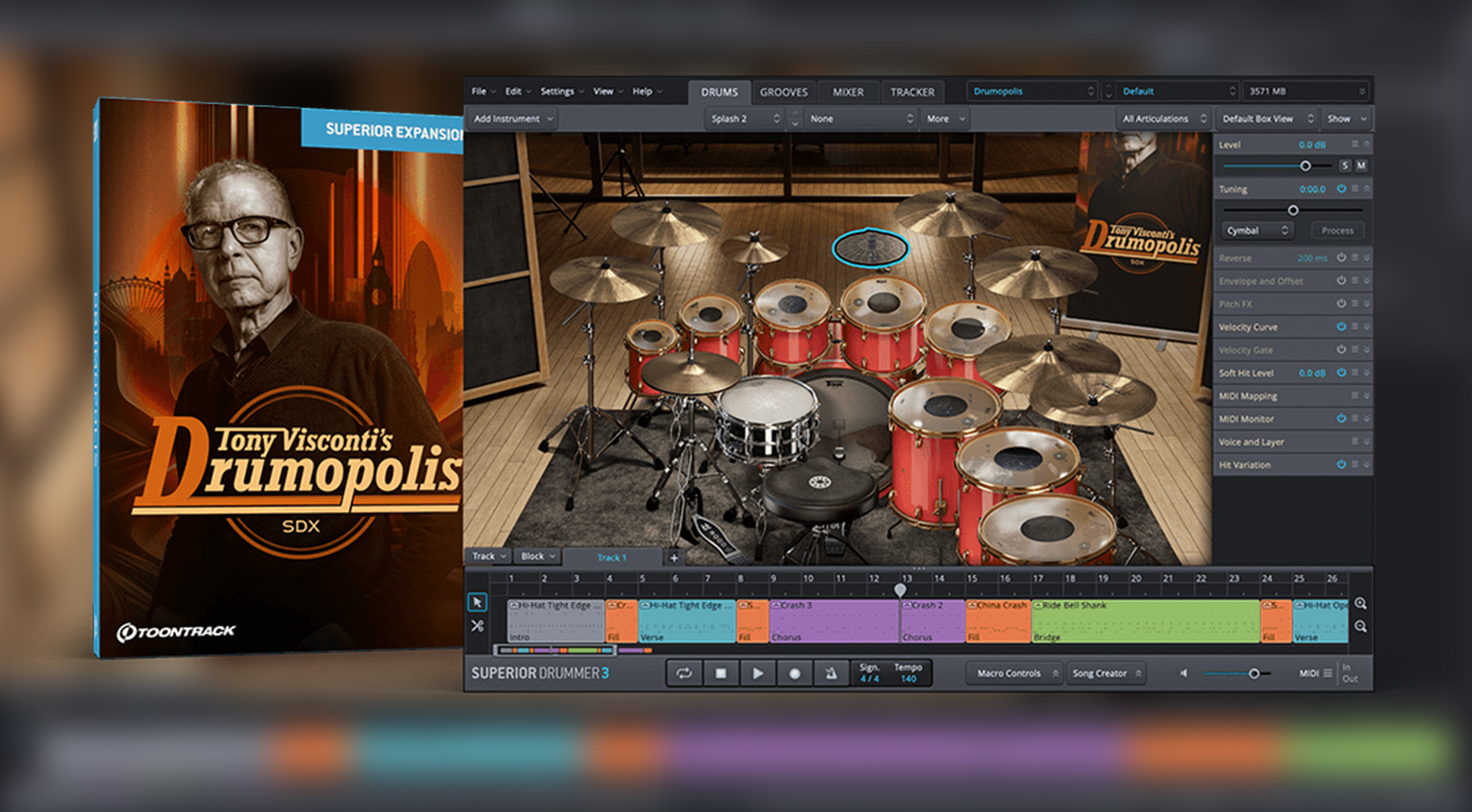Open the File menu
This screenshot has height=812, width=1472.
[x=483, y=92]
